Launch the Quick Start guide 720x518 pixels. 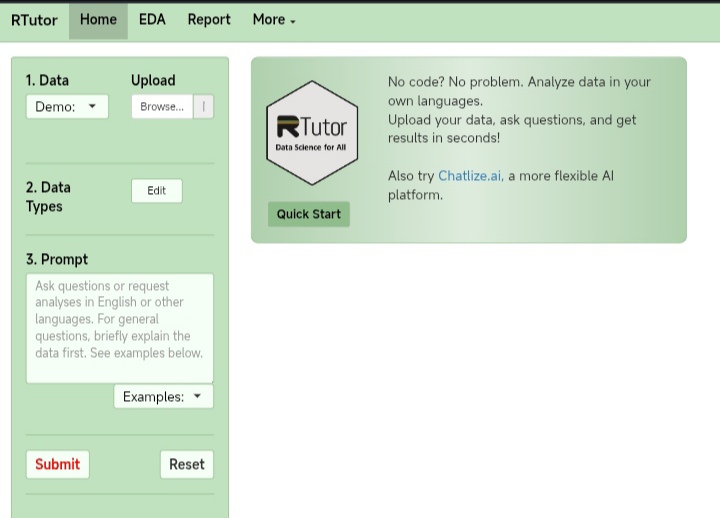point(309,214)
